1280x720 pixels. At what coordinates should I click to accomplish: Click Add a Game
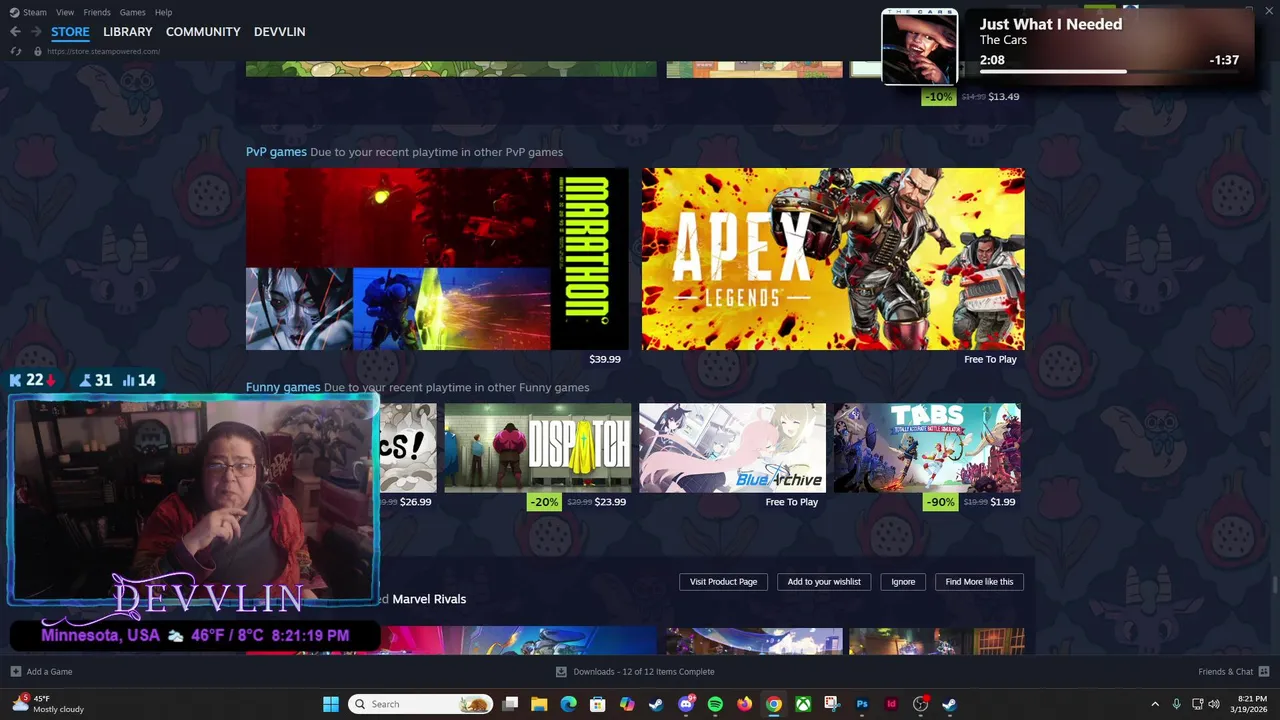coord(49,672)
